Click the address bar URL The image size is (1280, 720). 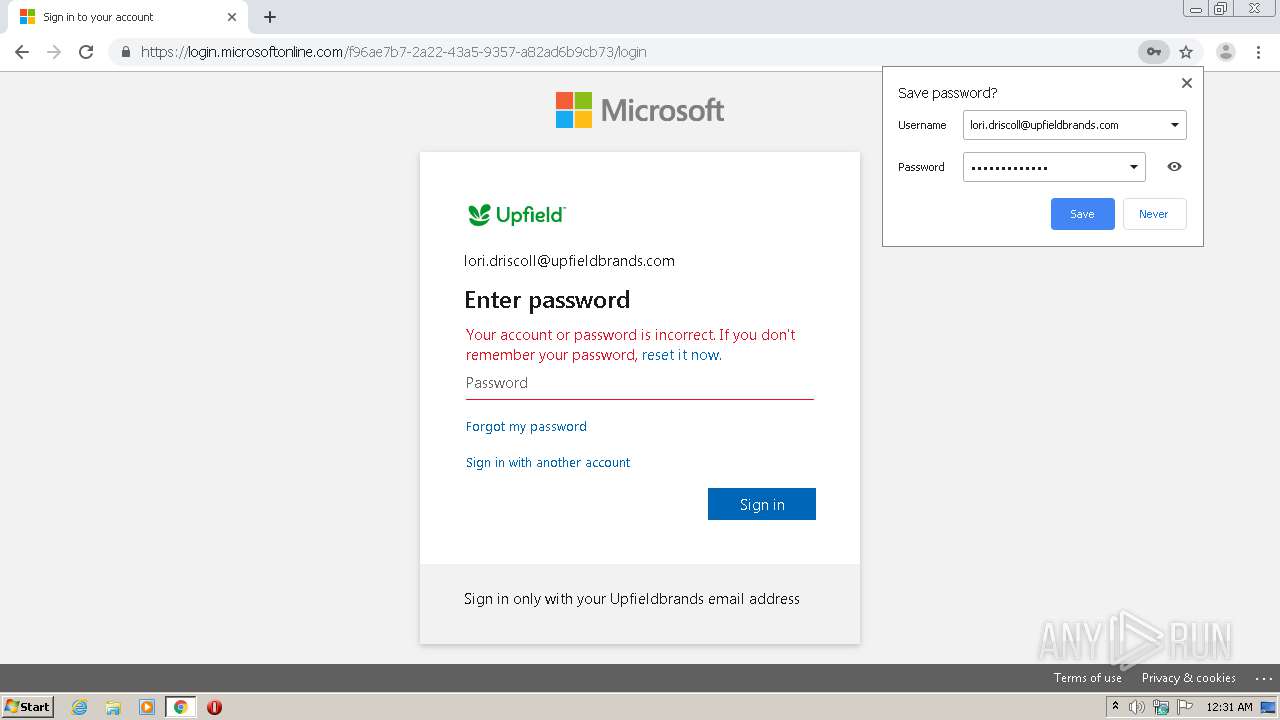[393, 52]
